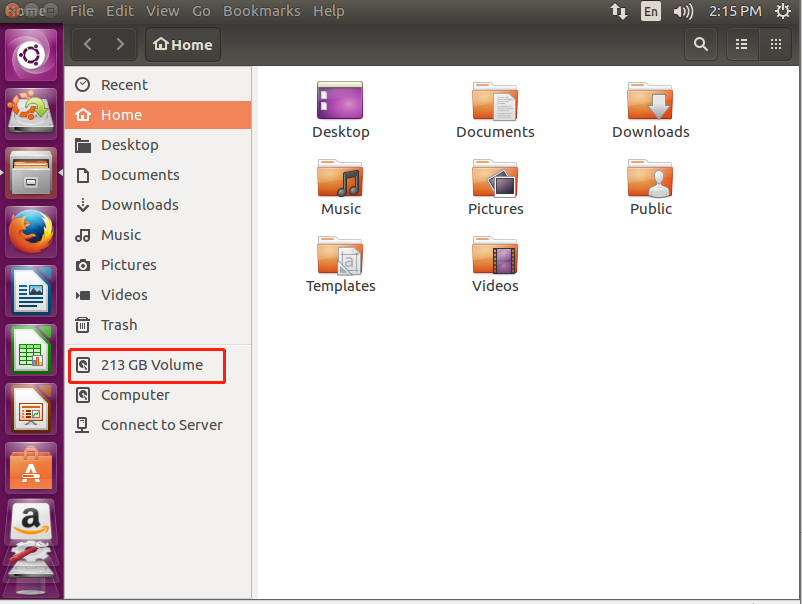The image size is (802, 604).
Task: Expand the Bookmarks menu
Action: click(x=261, y=11)
